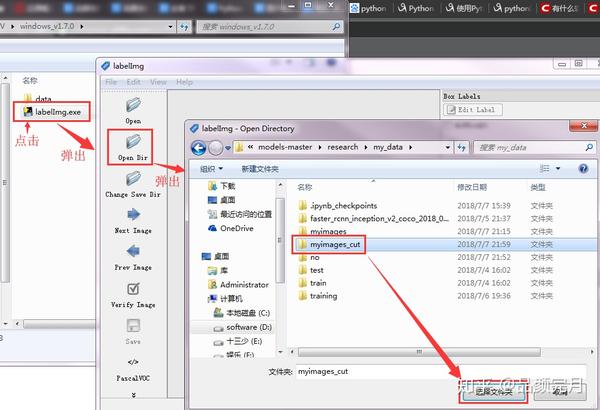Refresh the windows_v1.7.0 explorer window
The width and height of the screenshot is (600, 410).
pos(184,27)
